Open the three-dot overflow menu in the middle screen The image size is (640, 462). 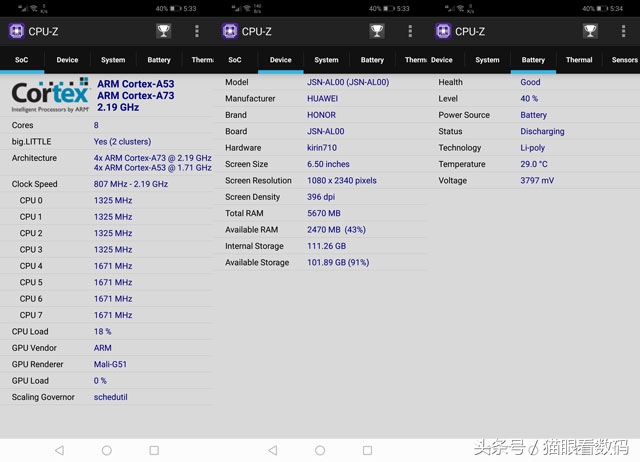[x=410, y=31]
